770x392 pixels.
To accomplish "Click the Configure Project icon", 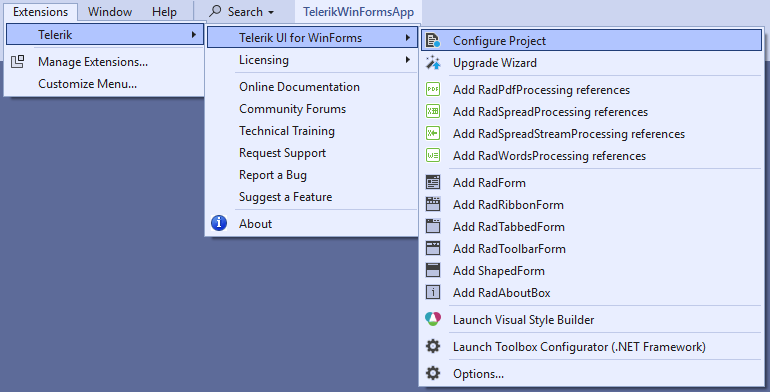I will click(433, 40).
